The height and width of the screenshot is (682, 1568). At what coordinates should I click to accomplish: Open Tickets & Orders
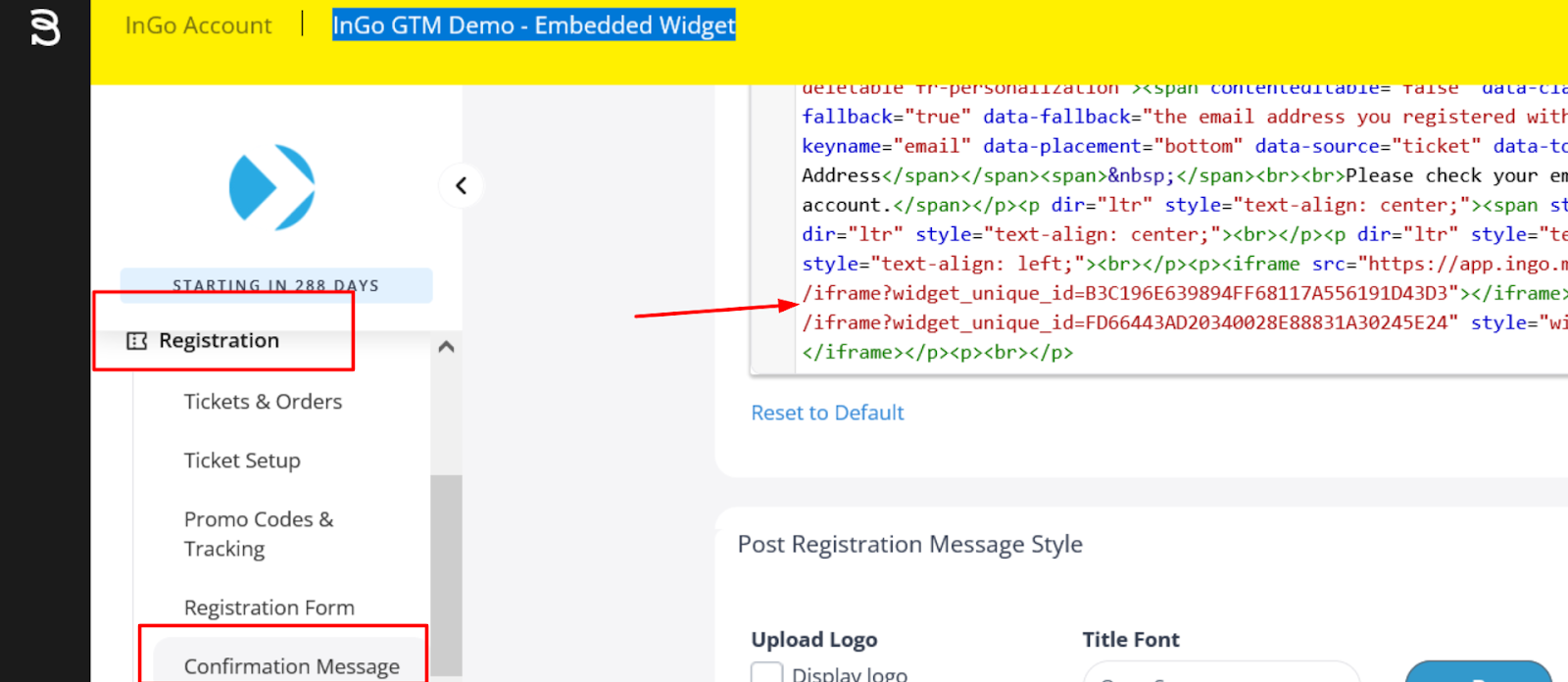[263, 402]
